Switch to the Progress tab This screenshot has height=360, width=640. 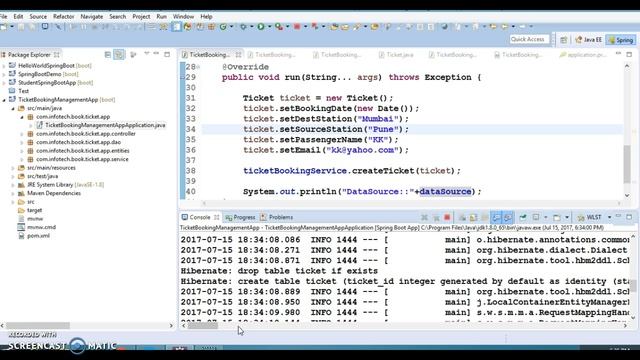240,217
